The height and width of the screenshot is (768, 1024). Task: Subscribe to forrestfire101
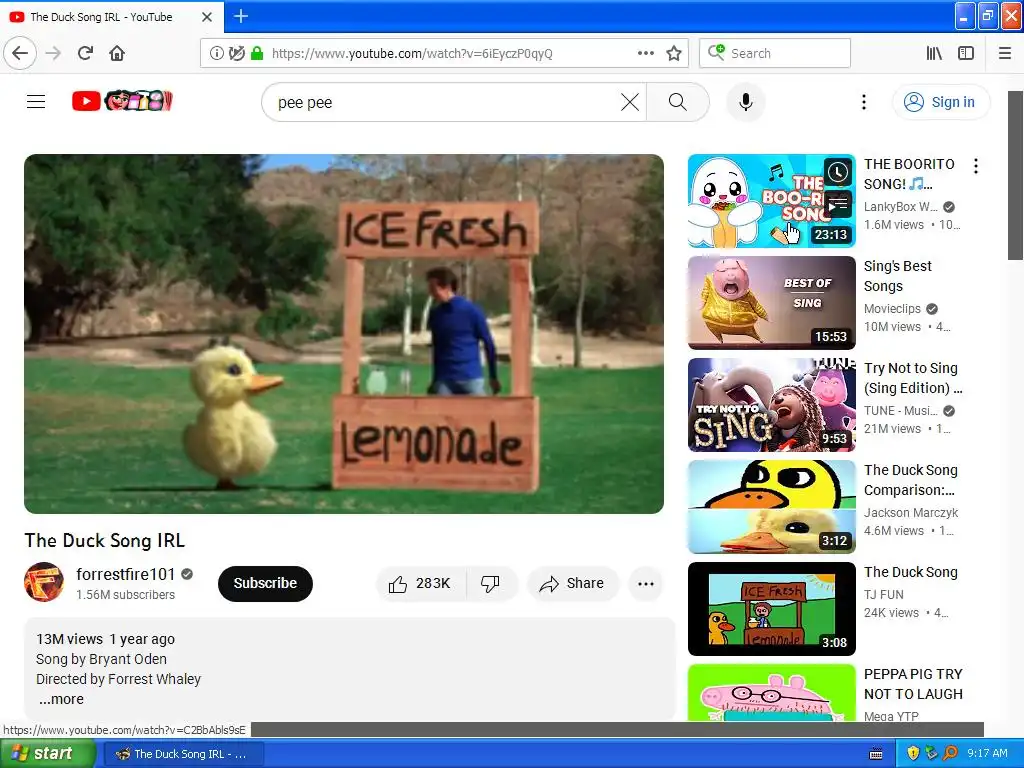click(265, 583)
